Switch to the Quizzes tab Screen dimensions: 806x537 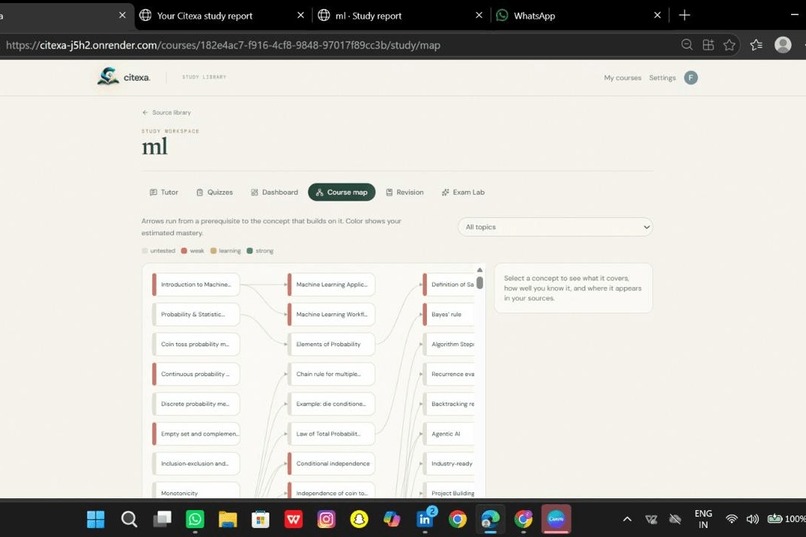point(215,192)
